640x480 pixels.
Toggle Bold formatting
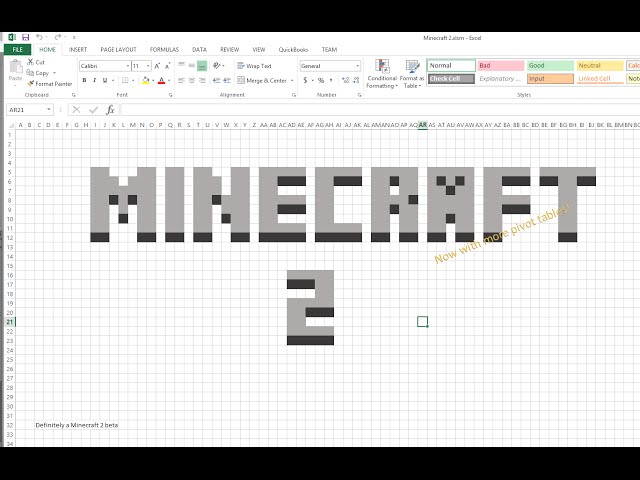coord(84,80)
